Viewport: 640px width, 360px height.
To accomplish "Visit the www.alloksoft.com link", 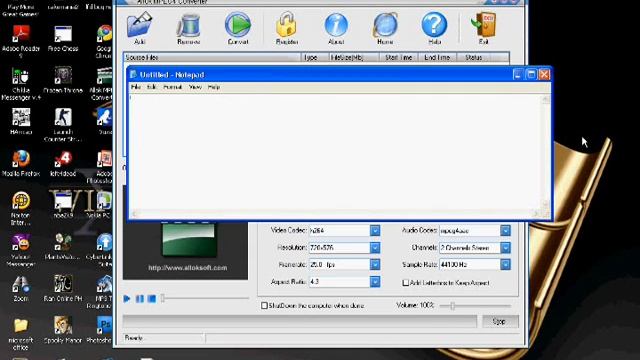I will [188, 268].
